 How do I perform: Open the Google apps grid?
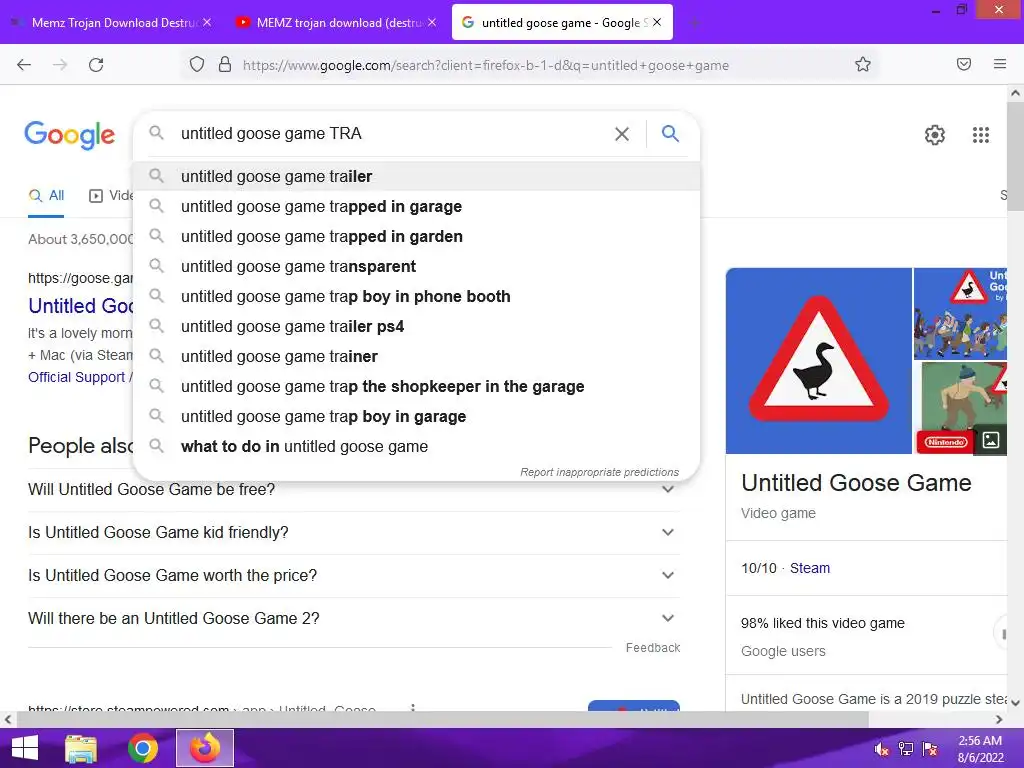(981, 135)
